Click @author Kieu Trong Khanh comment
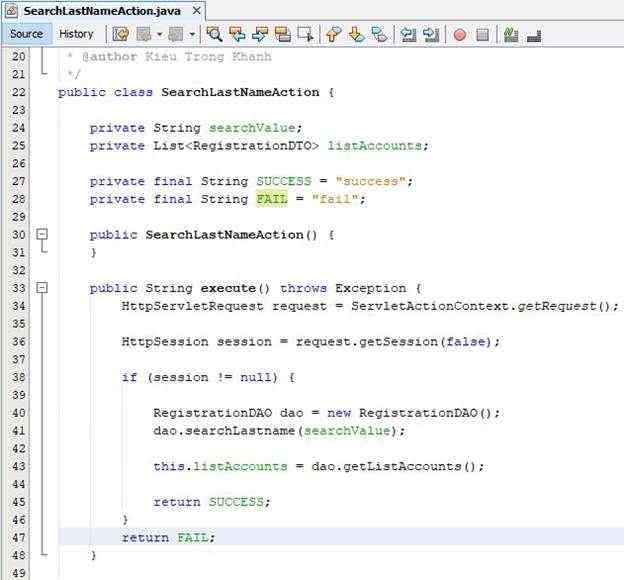Viewport: 624px width, 580px height. tap(177, 57)
